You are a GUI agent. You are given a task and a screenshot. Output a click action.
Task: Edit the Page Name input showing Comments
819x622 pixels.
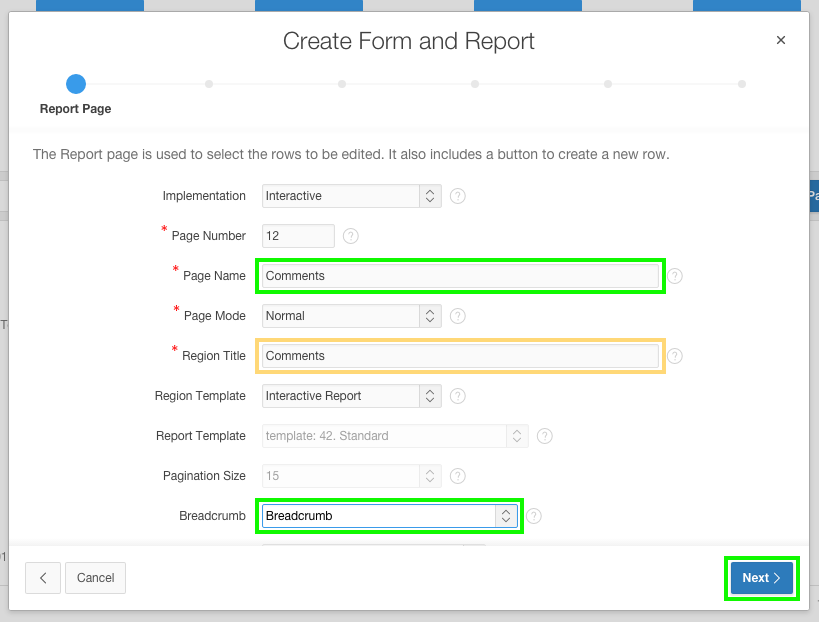[x=460, y=276]
